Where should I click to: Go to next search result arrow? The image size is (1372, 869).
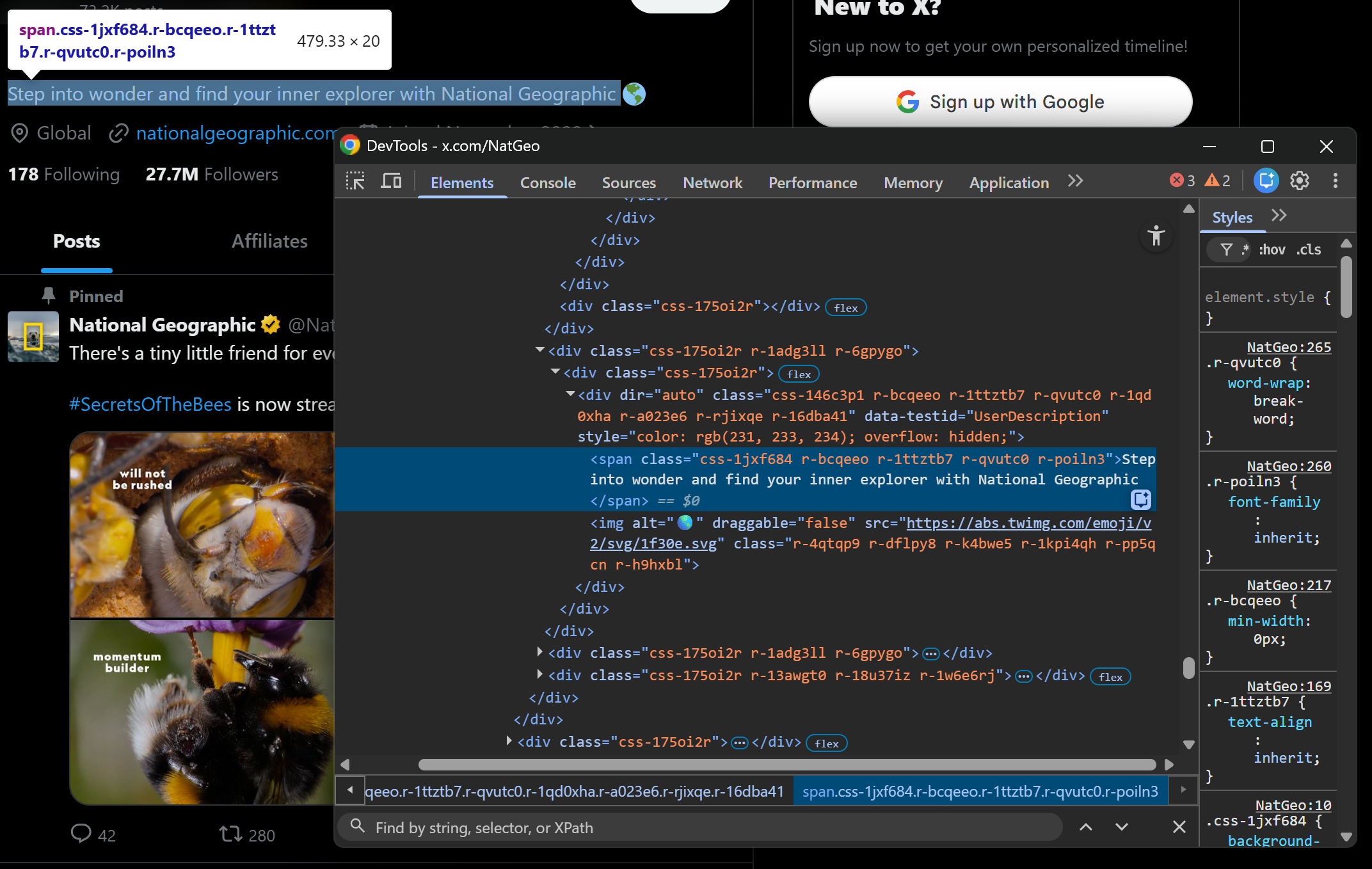(x=1122, y=827)
